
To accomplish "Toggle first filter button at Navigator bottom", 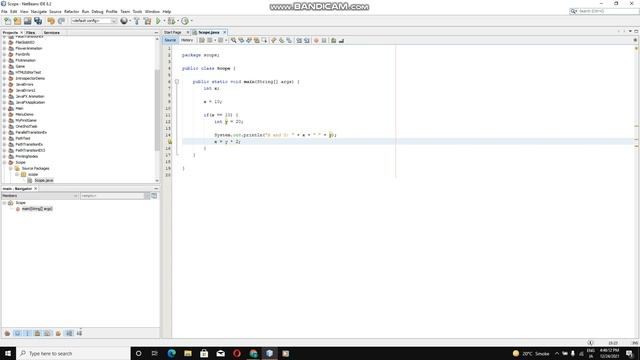I will coord(7,333).
